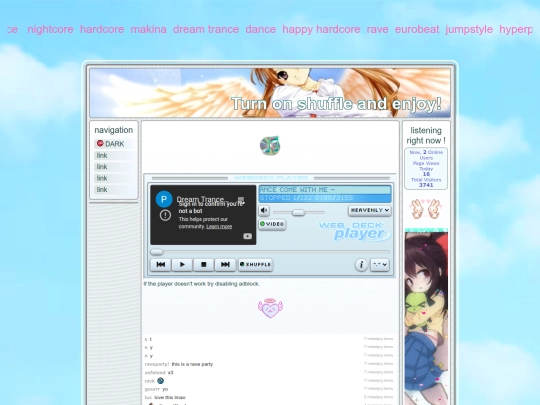Click the track seek bar handle
This screenshot has height=405, width=540.
[x=157, y=252]
